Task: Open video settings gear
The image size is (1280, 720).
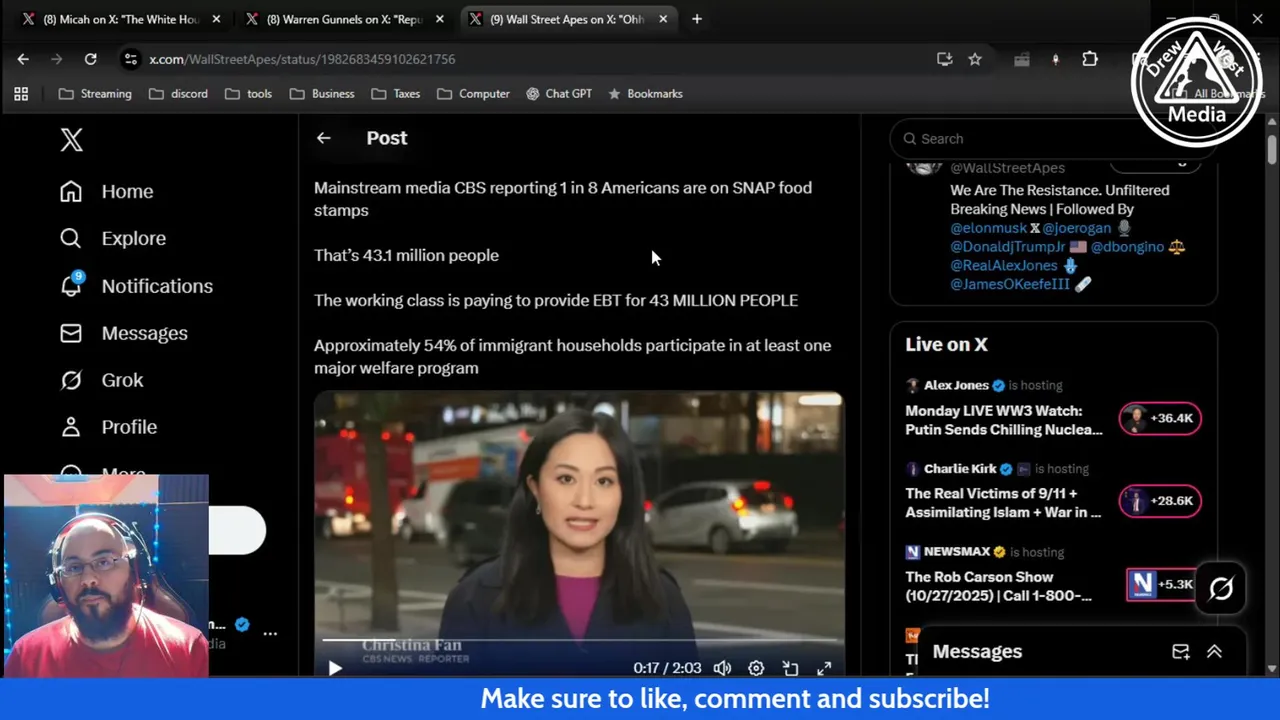Action: tap(756, 668)
